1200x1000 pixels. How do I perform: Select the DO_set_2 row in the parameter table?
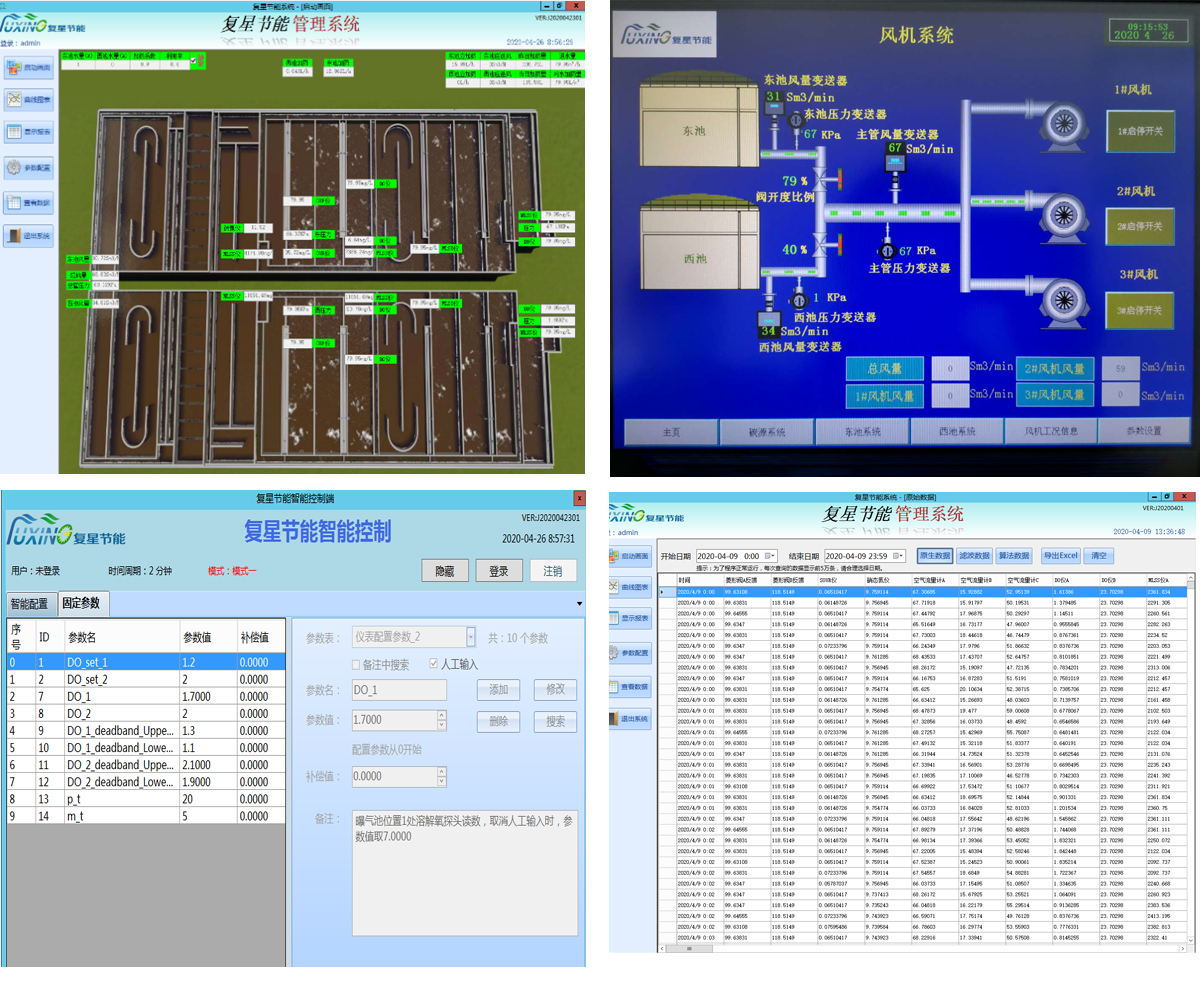144,679
